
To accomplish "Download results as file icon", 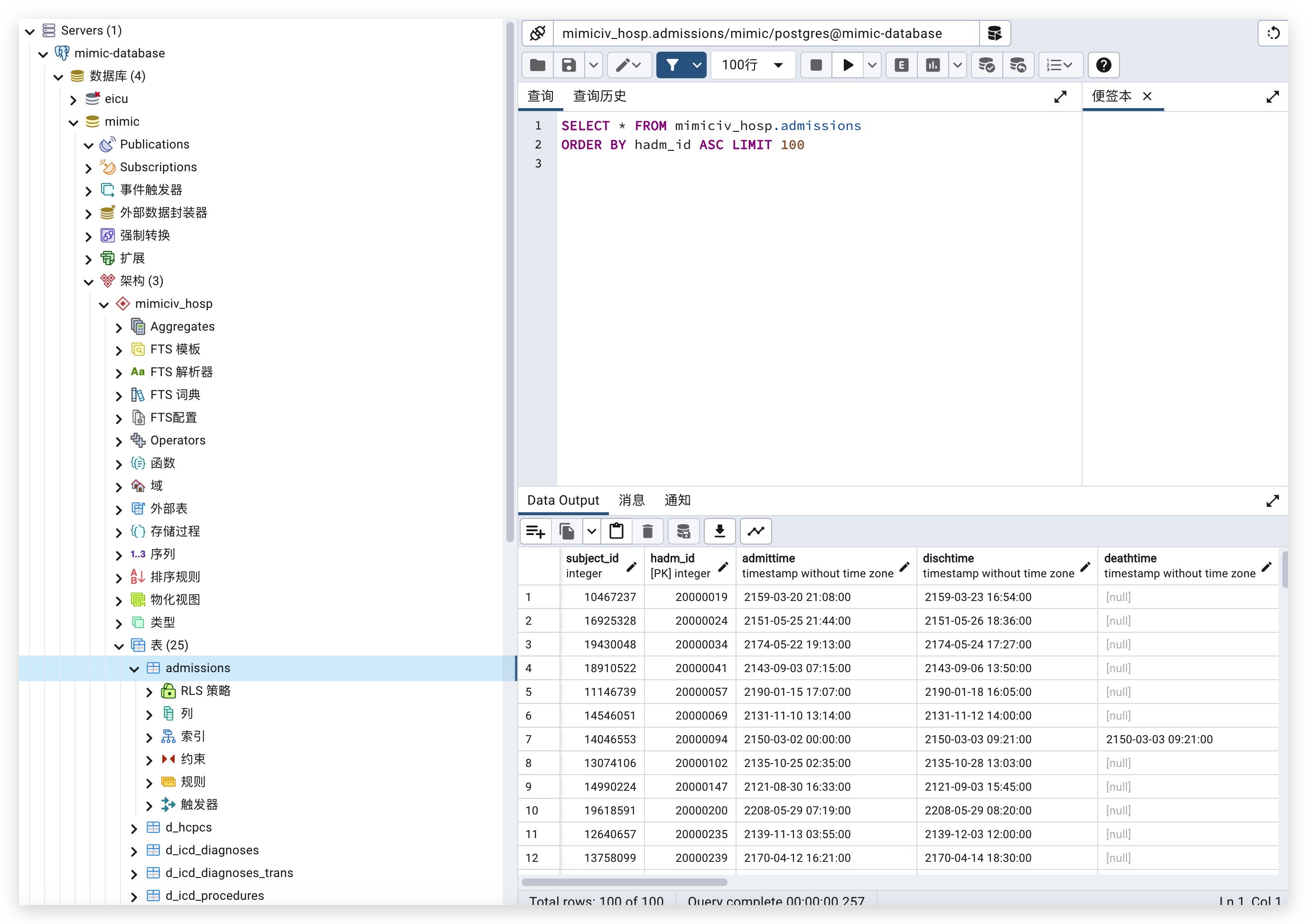I will (719, 531).
